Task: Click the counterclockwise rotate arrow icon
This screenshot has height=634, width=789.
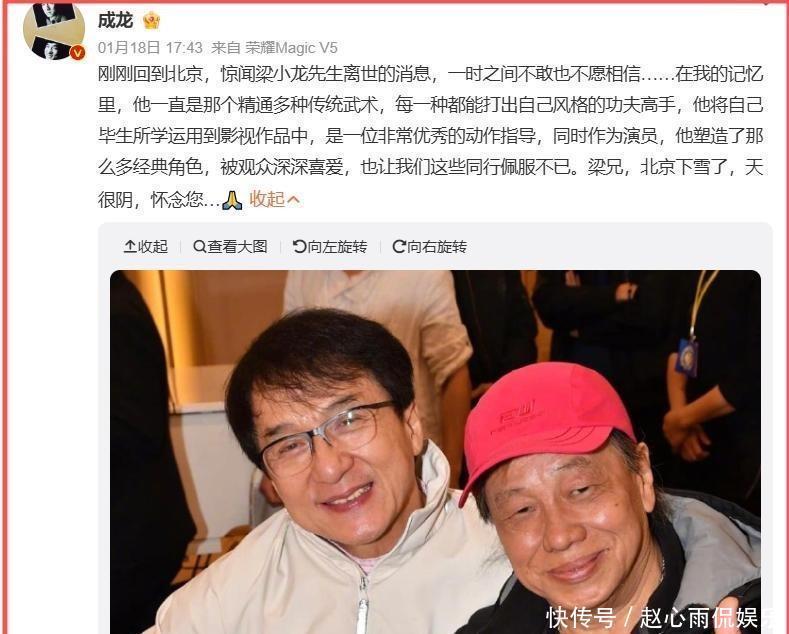Action: tap(299, 247)
